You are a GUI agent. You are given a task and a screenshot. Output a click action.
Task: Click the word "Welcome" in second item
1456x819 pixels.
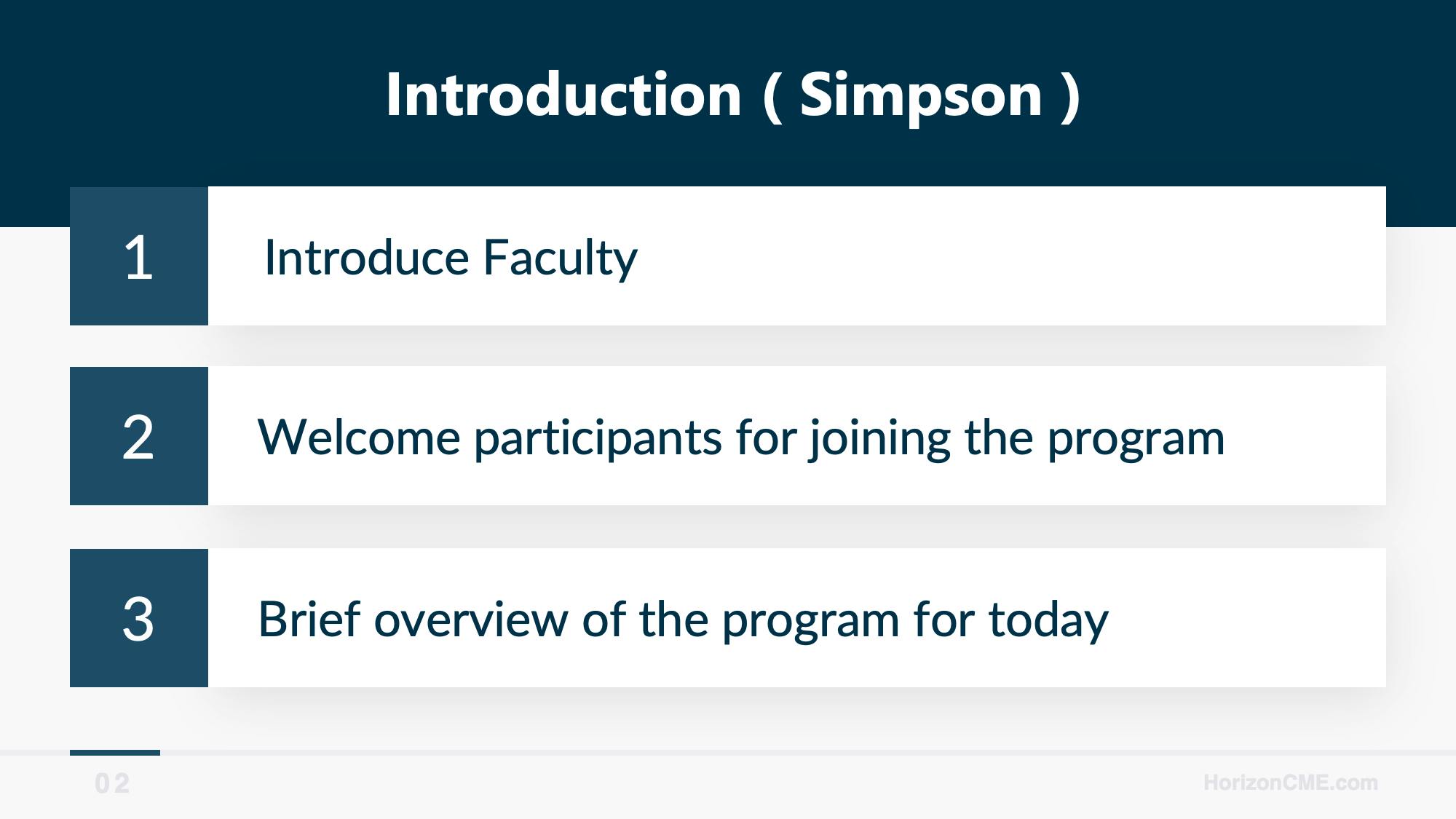tap(359, 438)
